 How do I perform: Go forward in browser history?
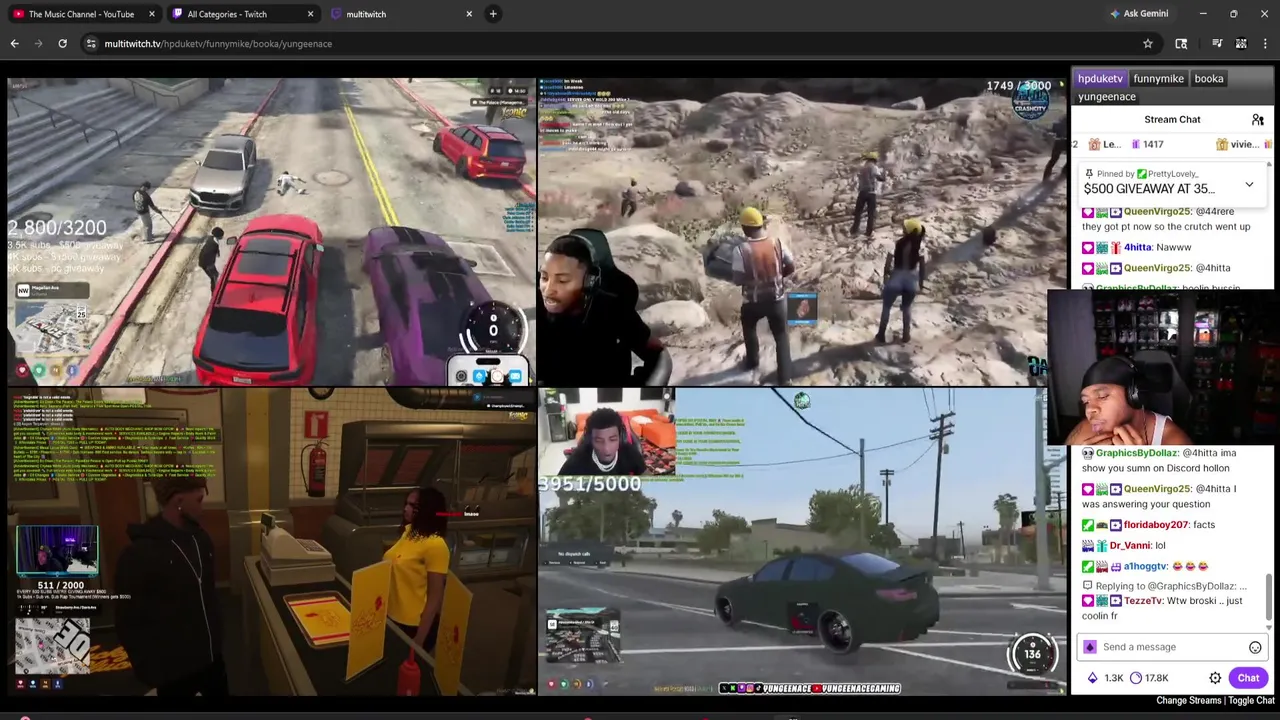(x=39, y=44)
